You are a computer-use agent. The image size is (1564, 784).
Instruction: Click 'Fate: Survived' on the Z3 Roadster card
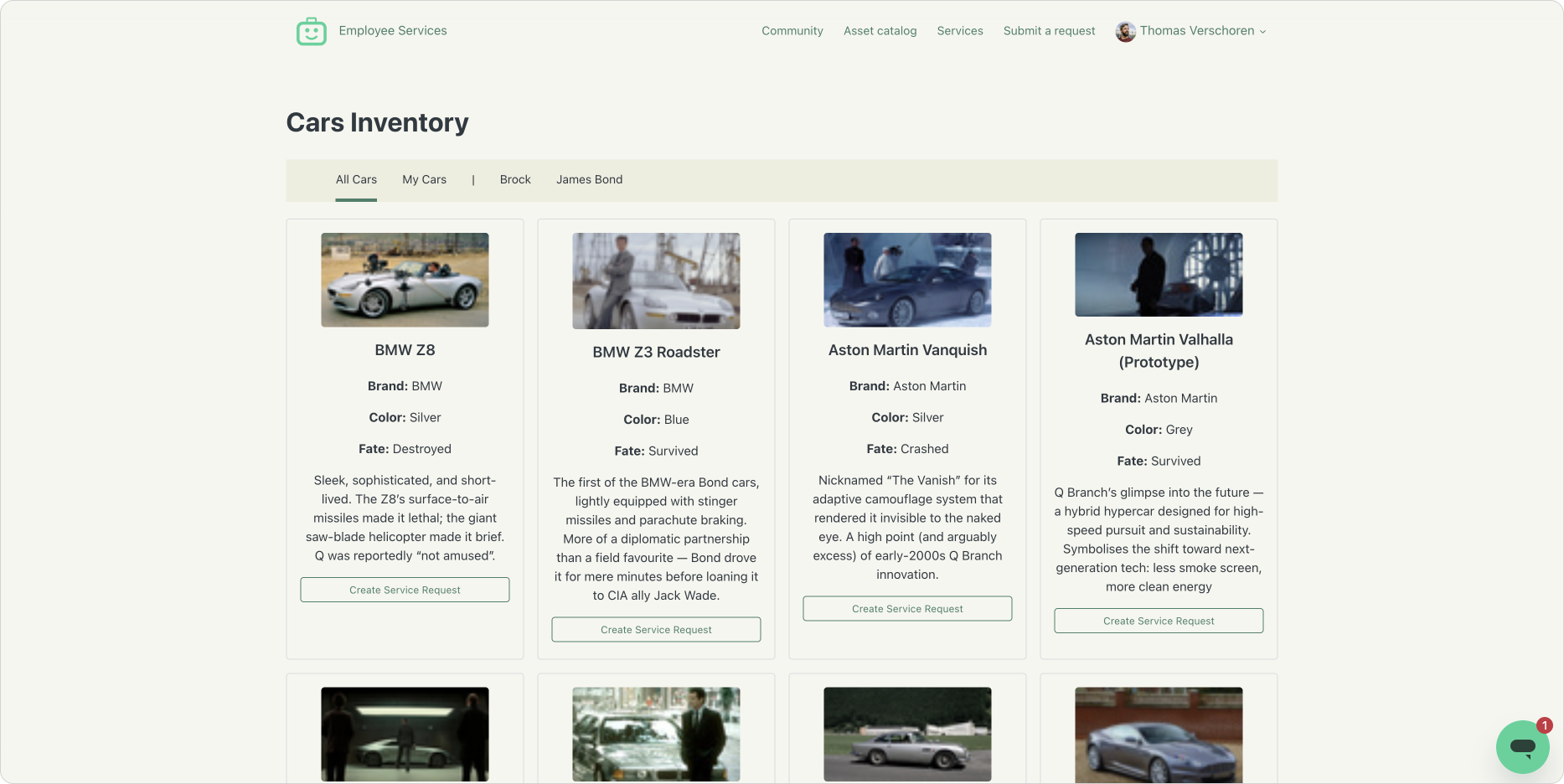[x=656, y=451]
